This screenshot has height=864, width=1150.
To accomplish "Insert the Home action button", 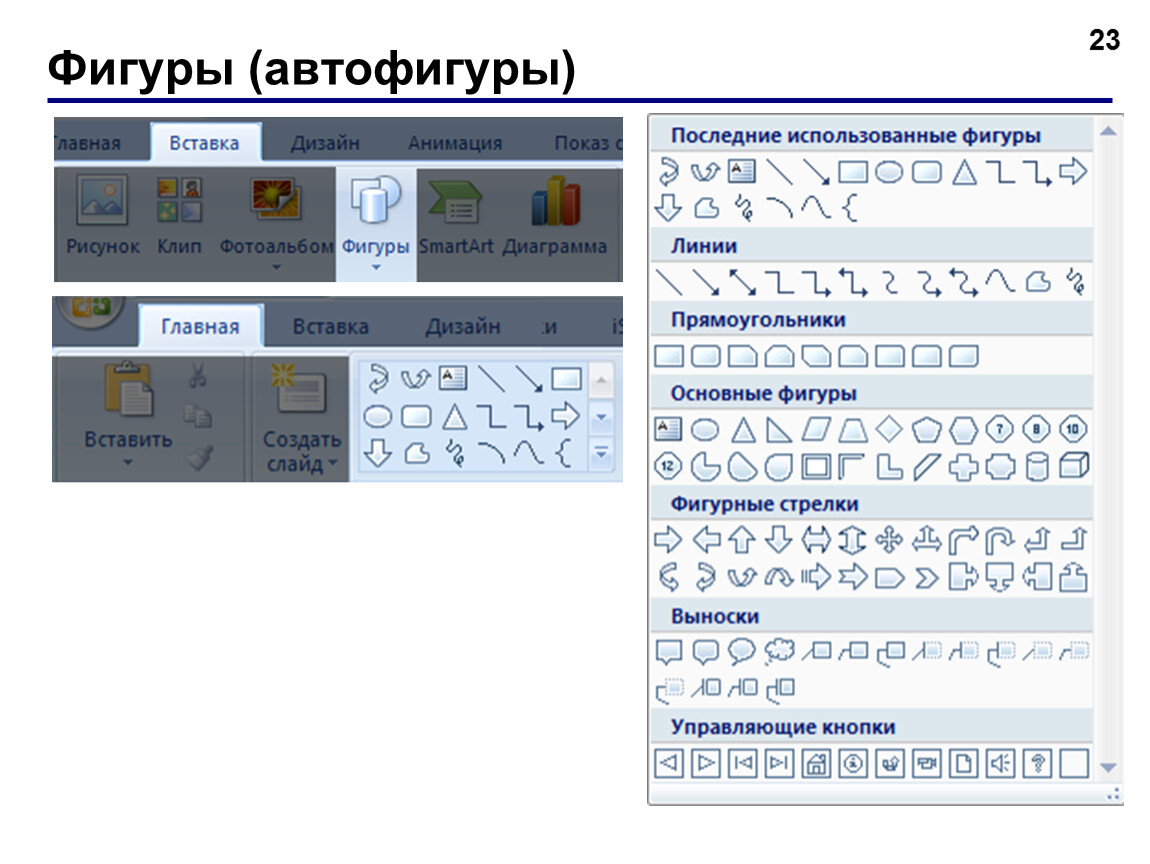I will point(816,764).
